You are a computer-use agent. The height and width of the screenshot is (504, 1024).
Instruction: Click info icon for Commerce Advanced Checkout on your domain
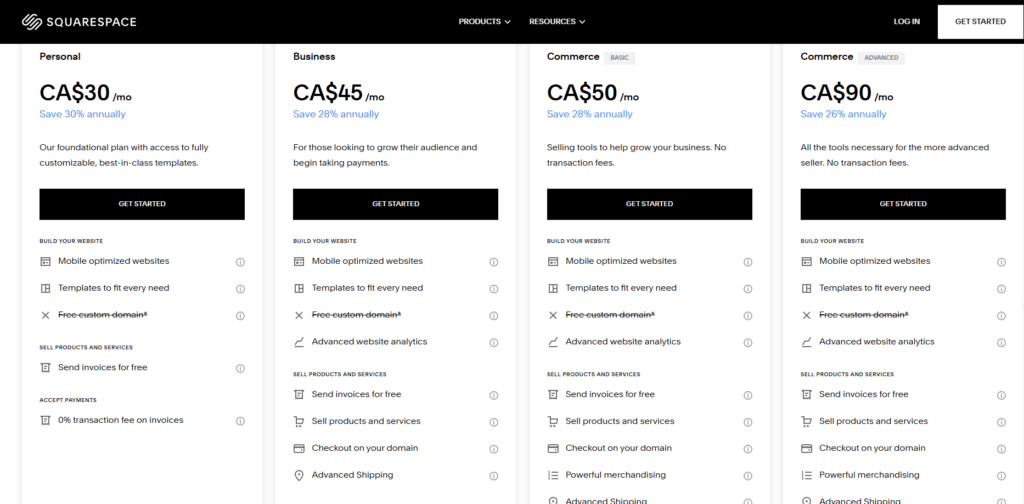(x=1001, y=448)
